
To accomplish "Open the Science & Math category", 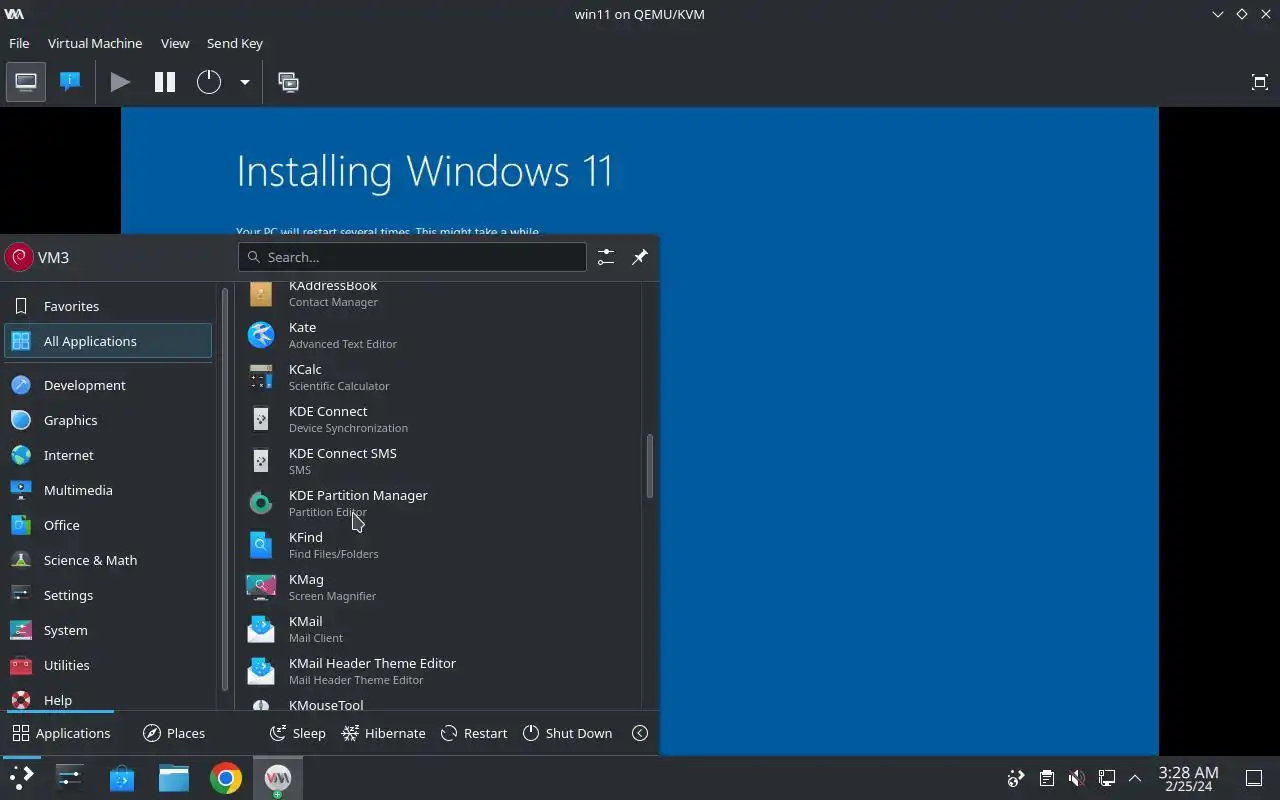I will (108, 560).
